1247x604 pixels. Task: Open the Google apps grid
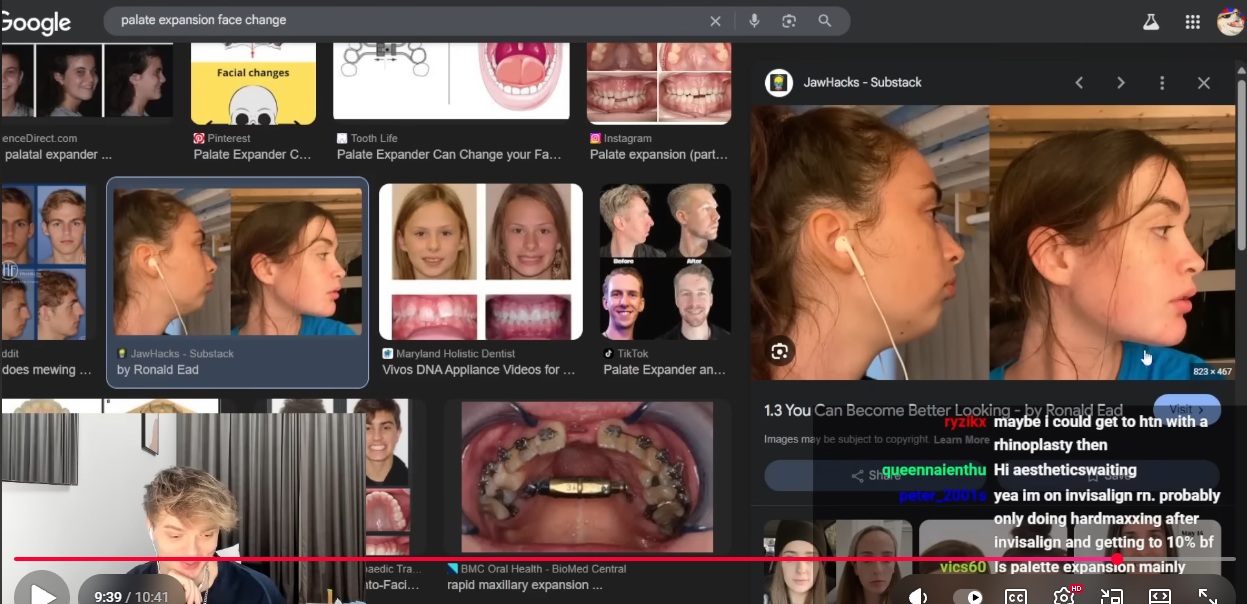(x=1192, y=21)
